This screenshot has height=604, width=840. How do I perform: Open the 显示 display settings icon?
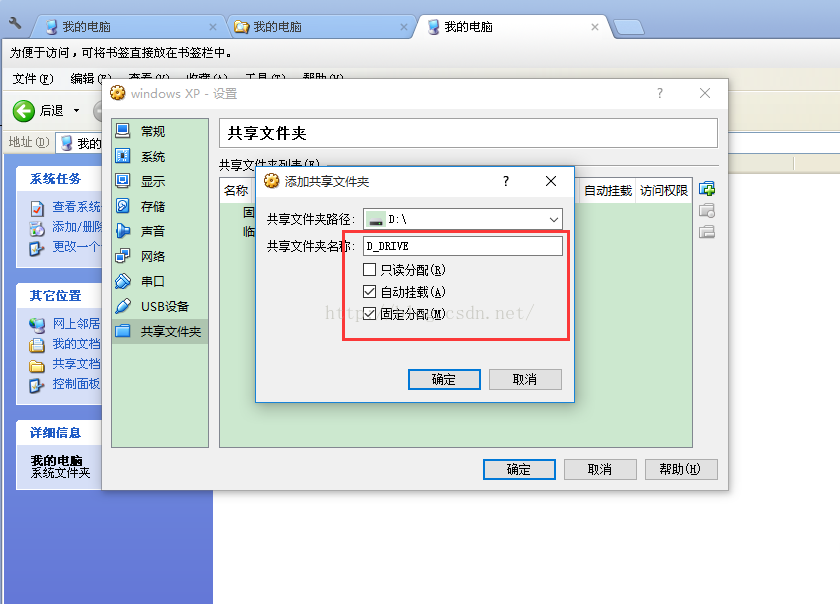tap(123, 181)
